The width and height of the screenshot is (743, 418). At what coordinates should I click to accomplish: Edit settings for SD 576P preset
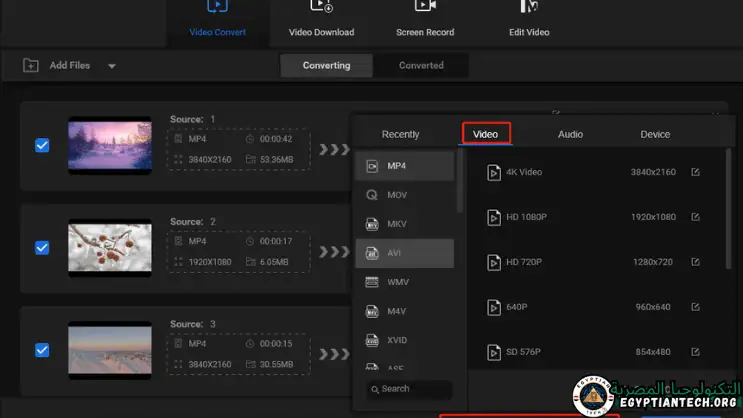[x=695, y=352]
